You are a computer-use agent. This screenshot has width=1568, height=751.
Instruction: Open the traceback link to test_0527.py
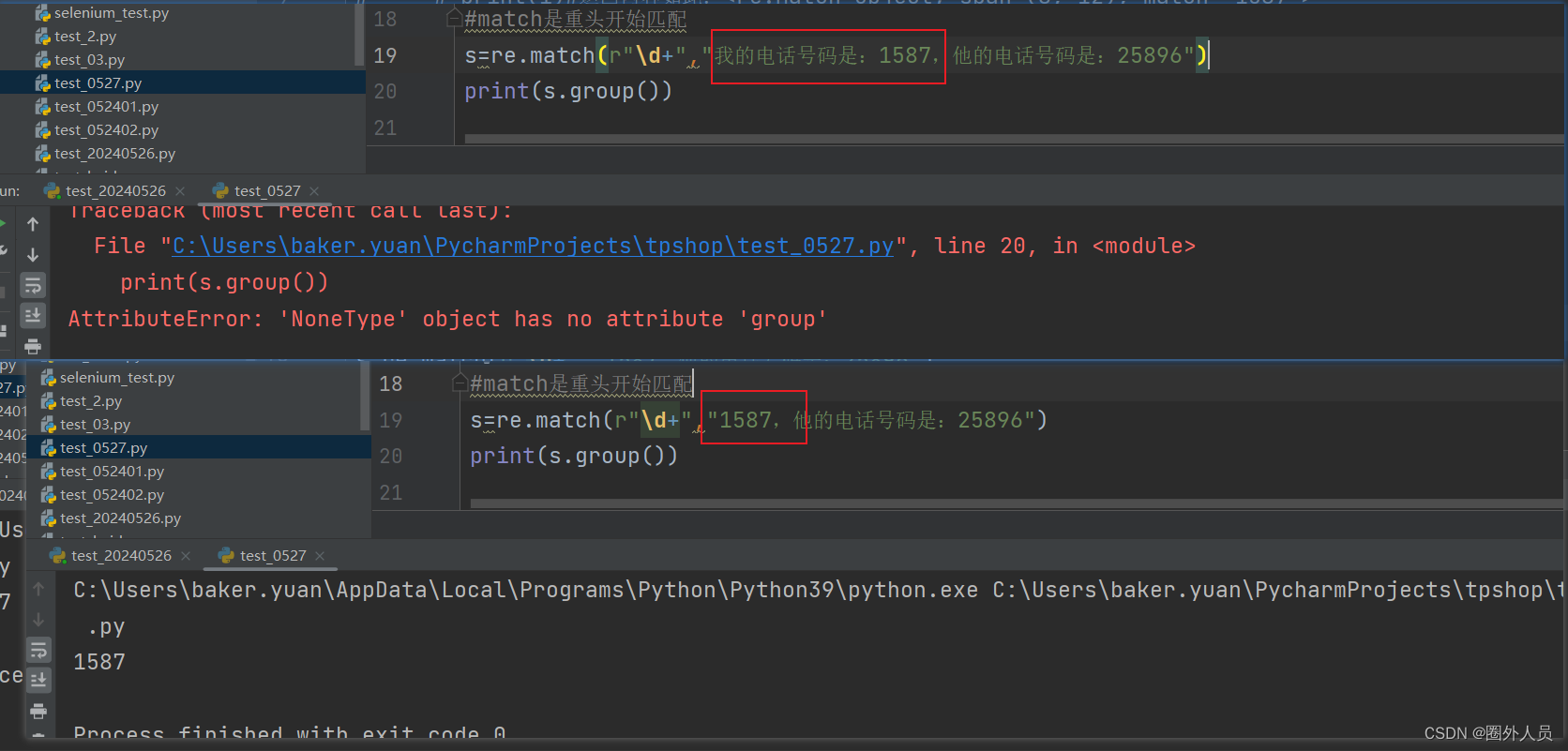(533, 246)
